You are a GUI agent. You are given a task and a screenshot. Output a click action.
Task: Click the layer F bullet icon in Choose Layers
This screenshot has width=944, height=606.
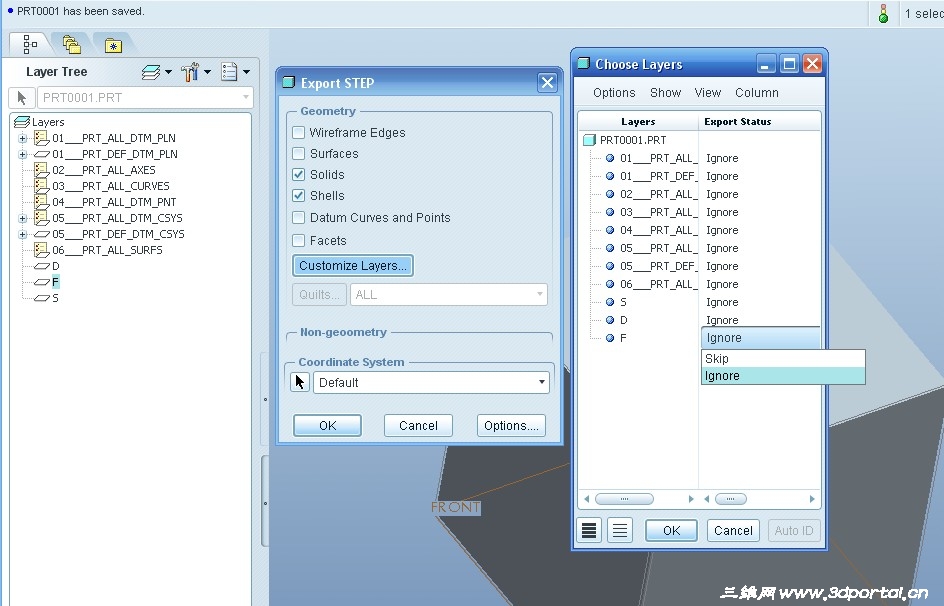click(610, 338)
